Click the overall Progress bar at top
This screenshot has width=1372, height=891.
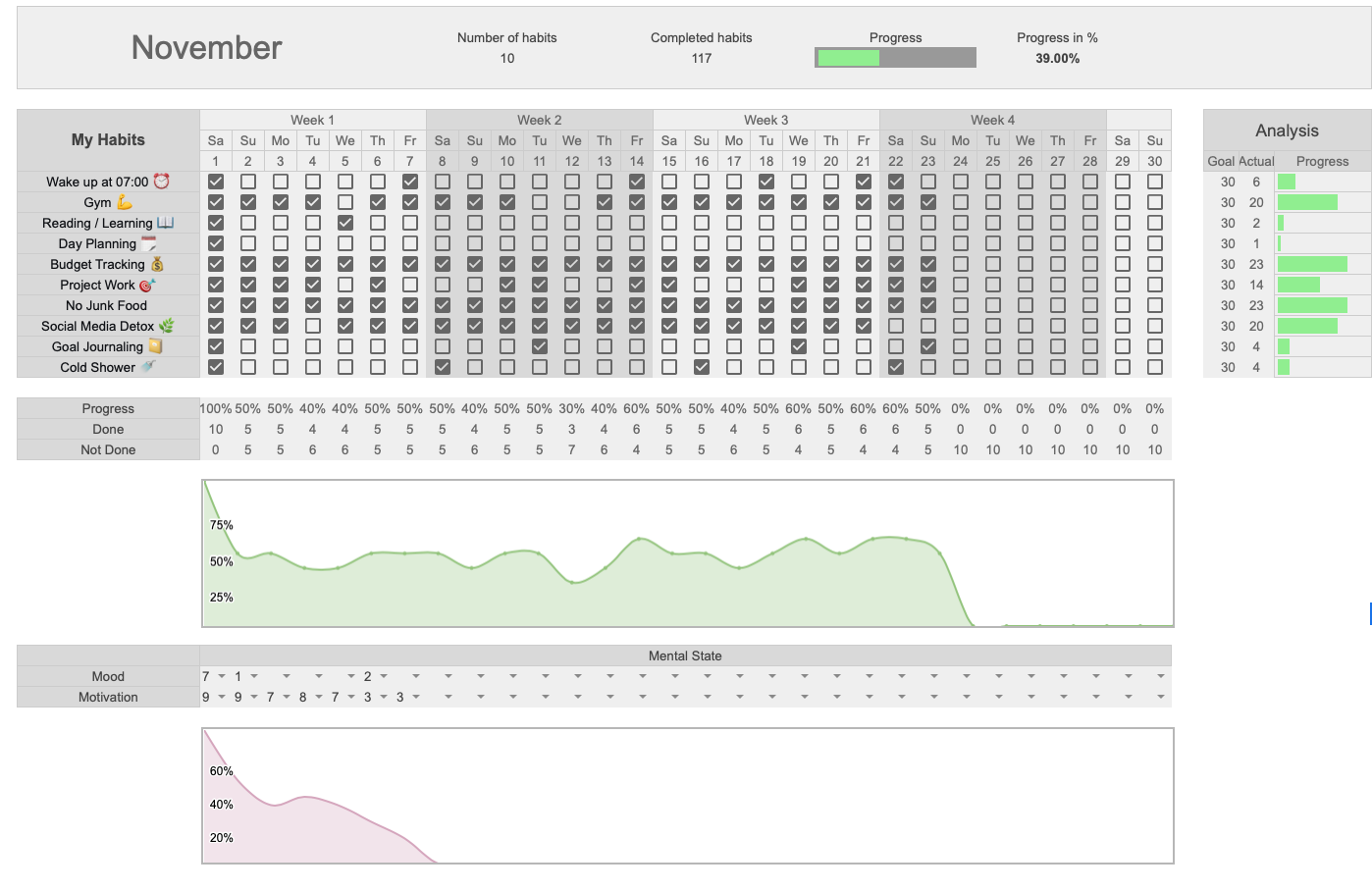click(x=895, y=58)
